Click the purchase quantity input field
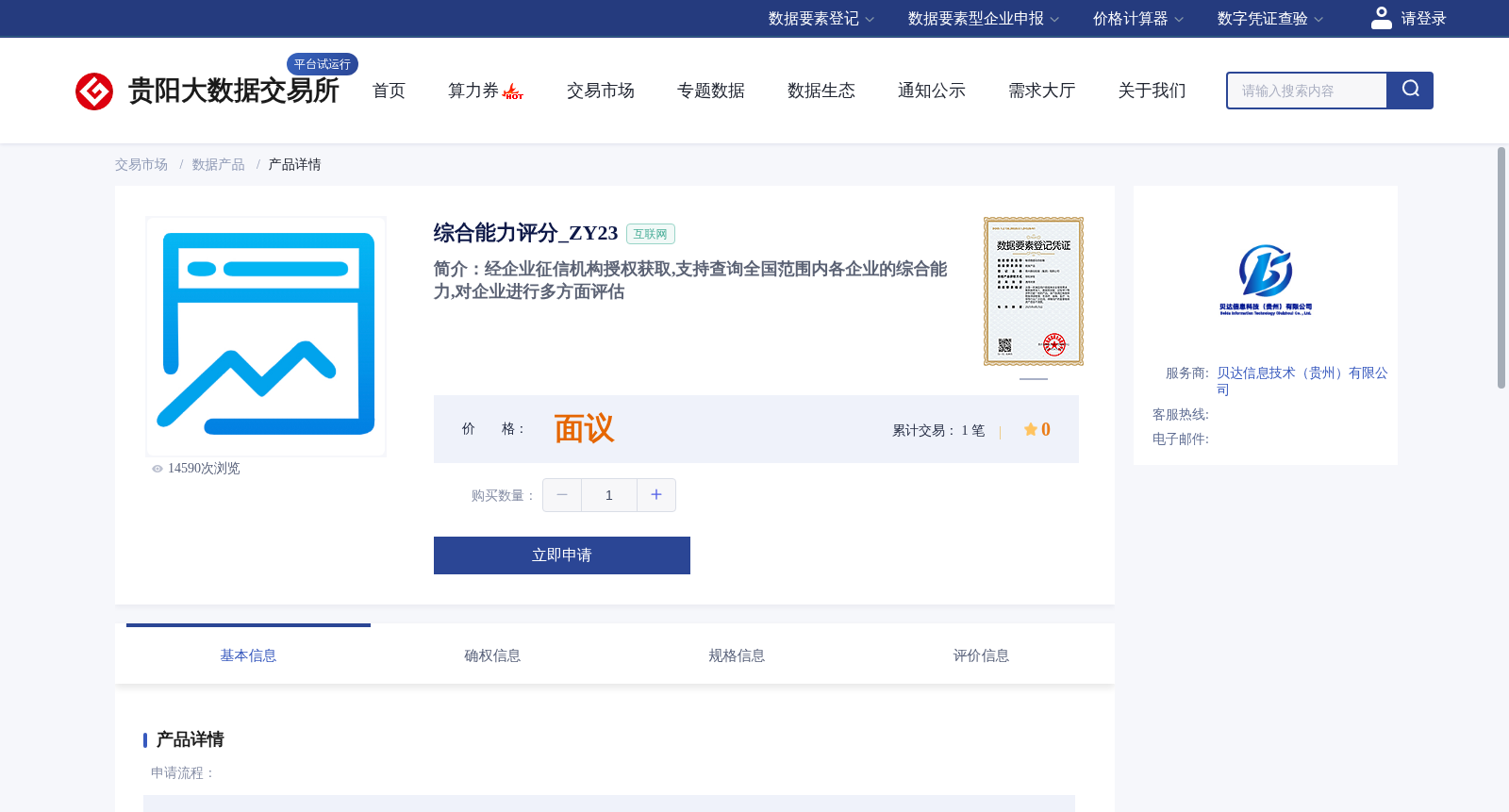The width and height of the screenshot is (1509, 812). (609, 495)
